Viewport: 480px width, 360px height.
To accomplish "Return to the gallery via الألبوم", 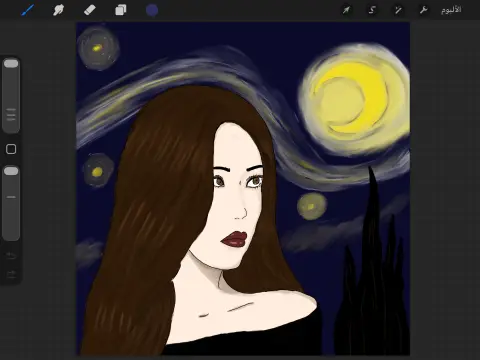I will (x=451, y=10).
